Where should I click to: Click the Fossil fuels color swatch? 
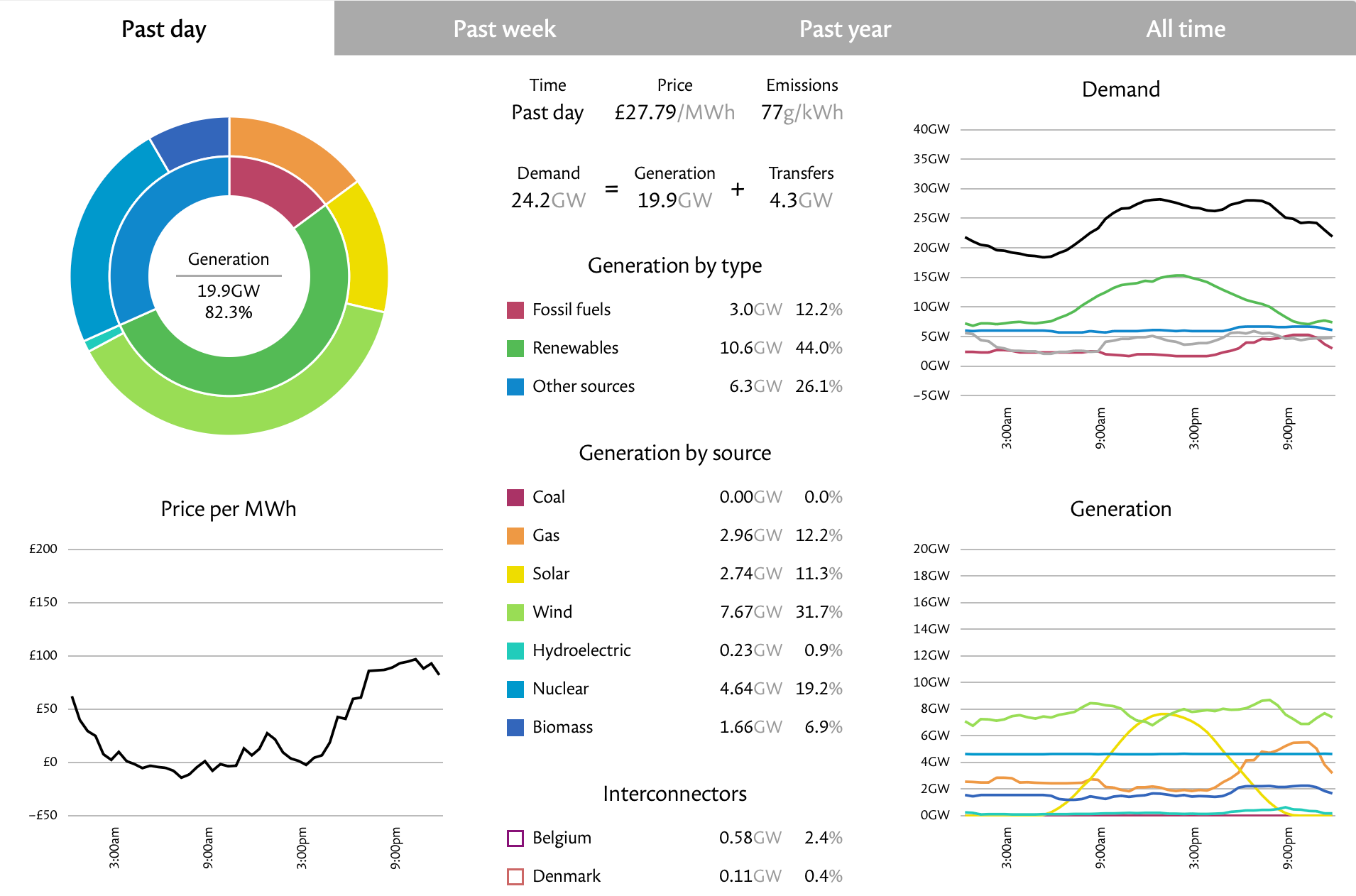pyautogui.click(x=515, y=310)
